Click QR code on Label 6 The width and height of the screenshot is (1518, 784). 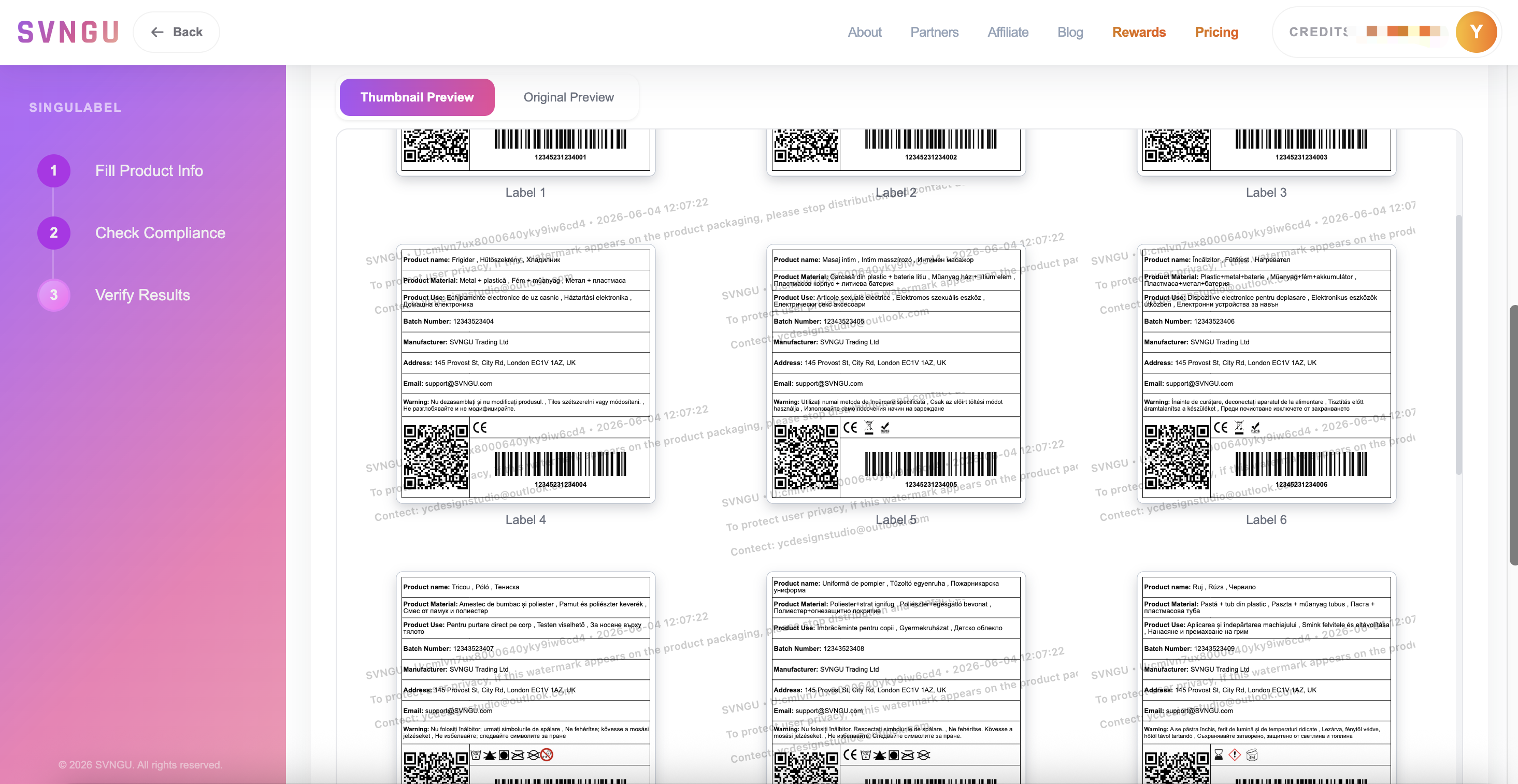(x=1176, y=457)
